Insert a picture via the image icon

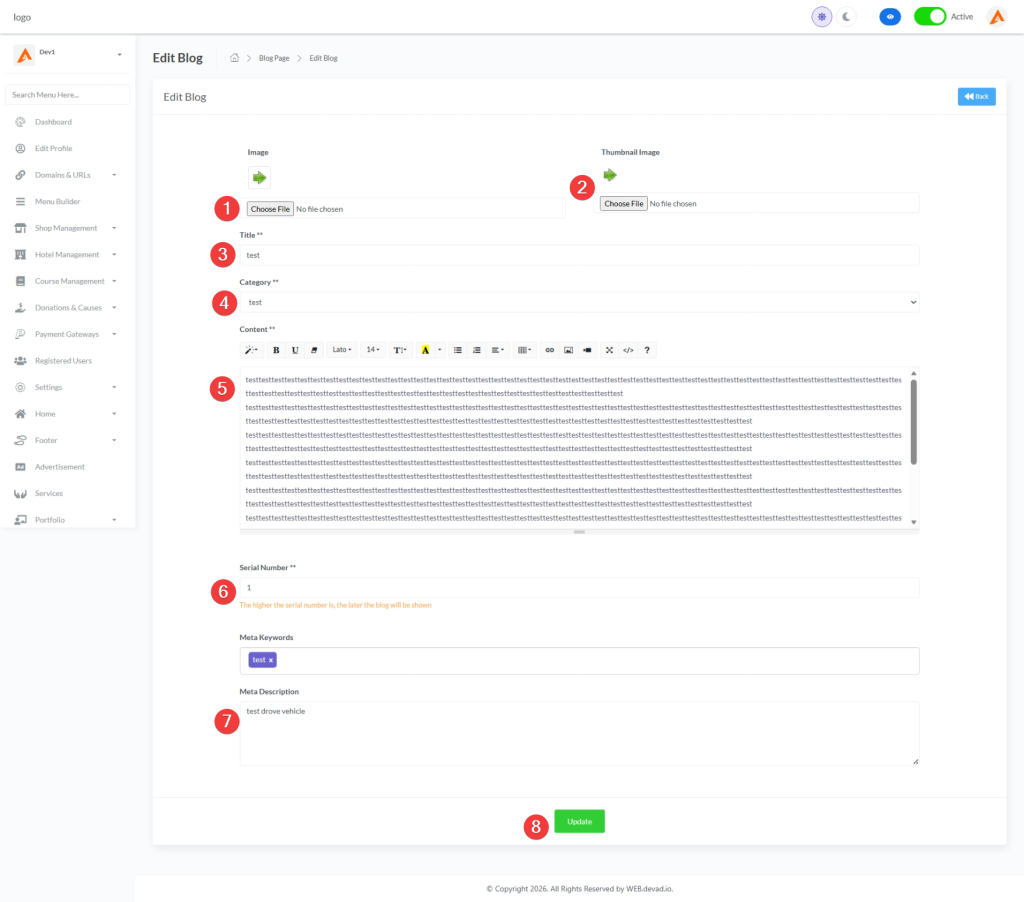pos(568,350)
